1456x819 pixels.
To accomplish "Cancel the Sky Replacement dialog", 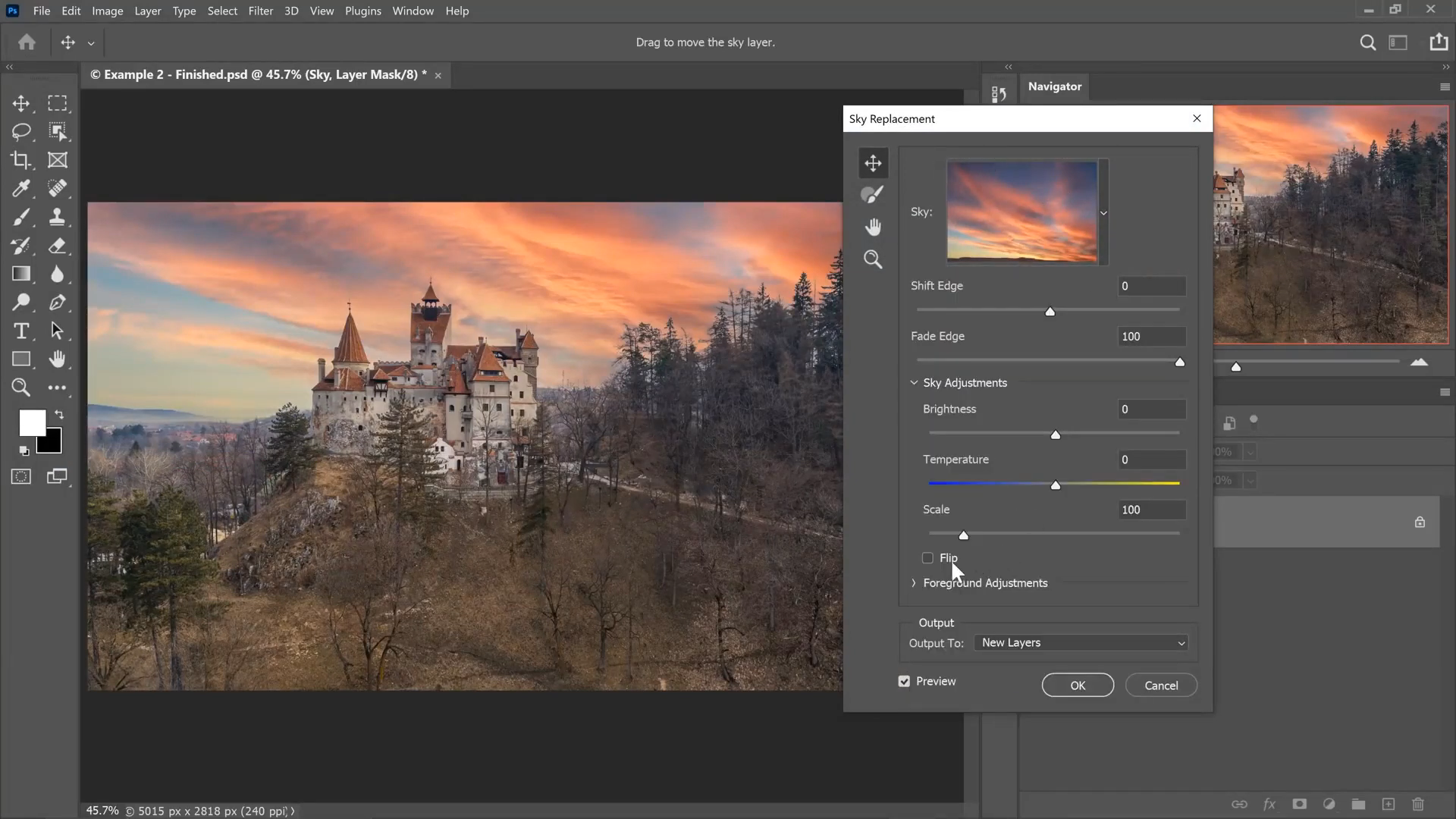I will pyautogui.click(x=1161, y=686).
